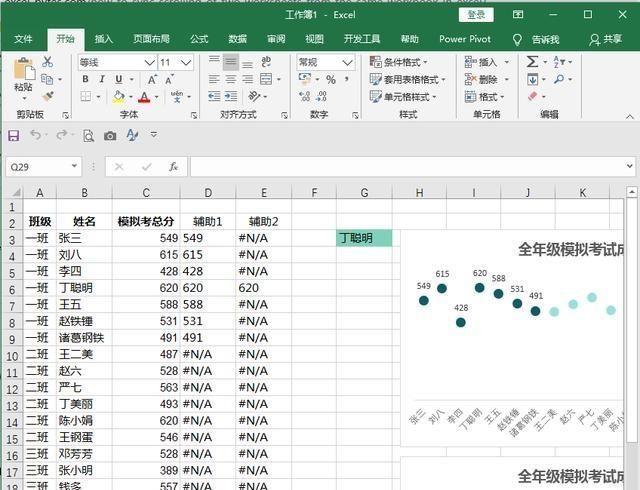640x490 pixels.
Task: Open the 文件 menu tab
Action: click(23, 39)
